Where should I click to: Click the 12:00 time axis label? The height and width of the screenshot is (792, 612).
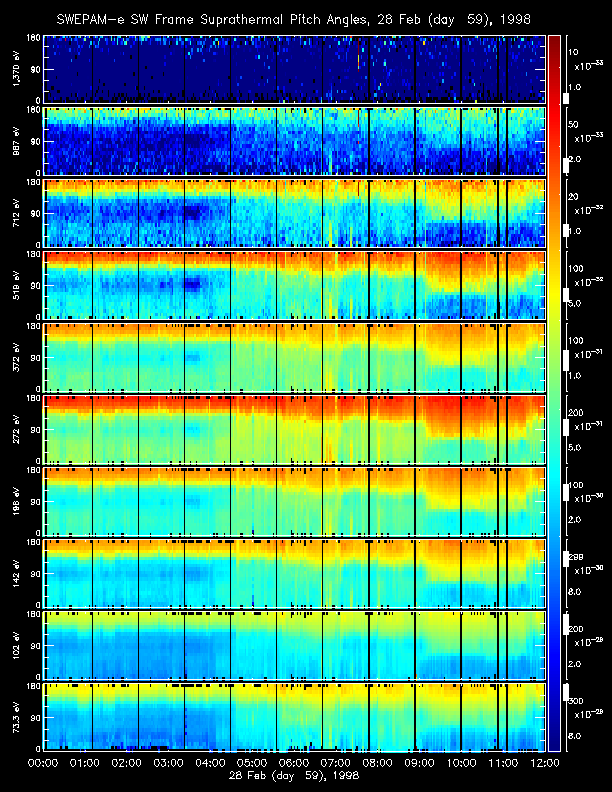click(x=545, y=763)
